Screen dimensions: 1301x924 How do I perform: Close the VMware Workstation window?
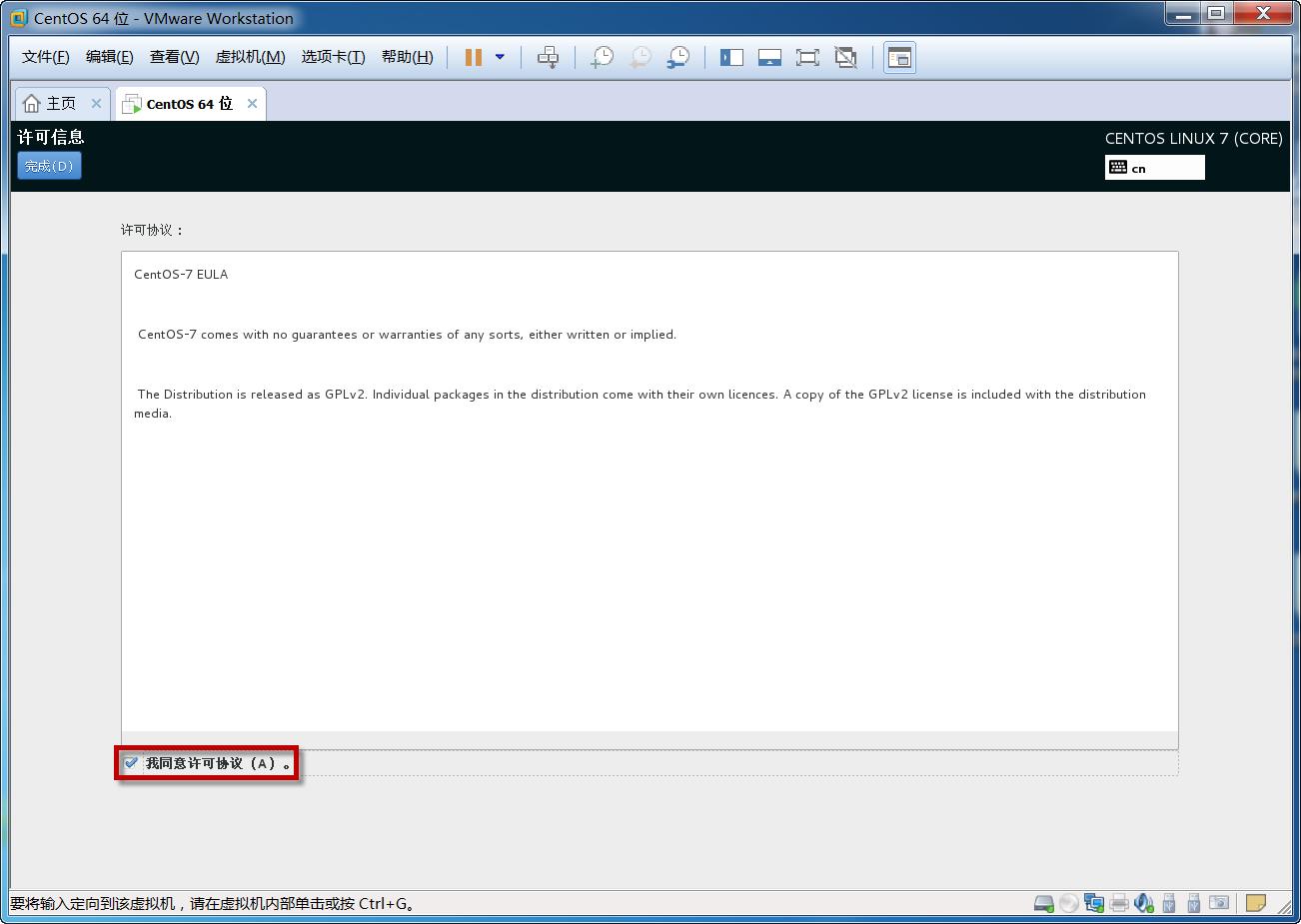[1262, 14]
